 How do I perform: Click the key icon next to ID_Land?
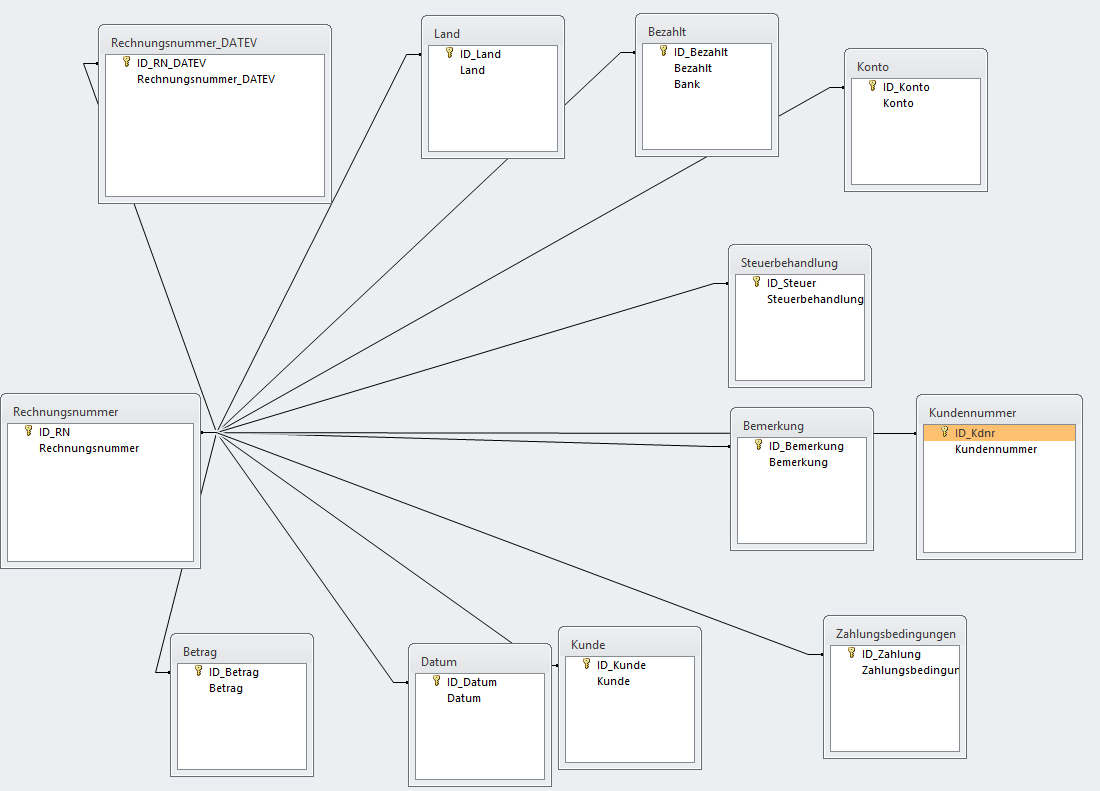pyautogui.click(x=450, y=53)
